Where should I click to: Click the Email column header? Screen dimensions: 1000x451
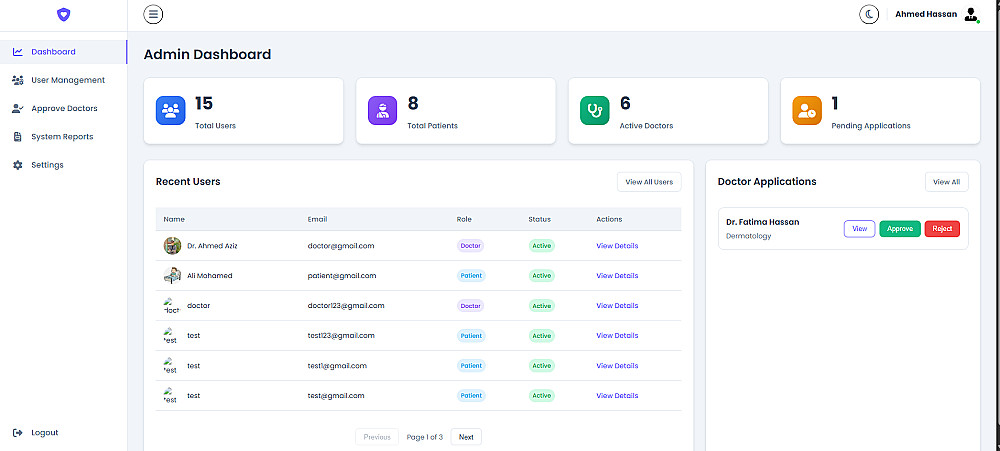pyautogui.click(x=317, y=219)
